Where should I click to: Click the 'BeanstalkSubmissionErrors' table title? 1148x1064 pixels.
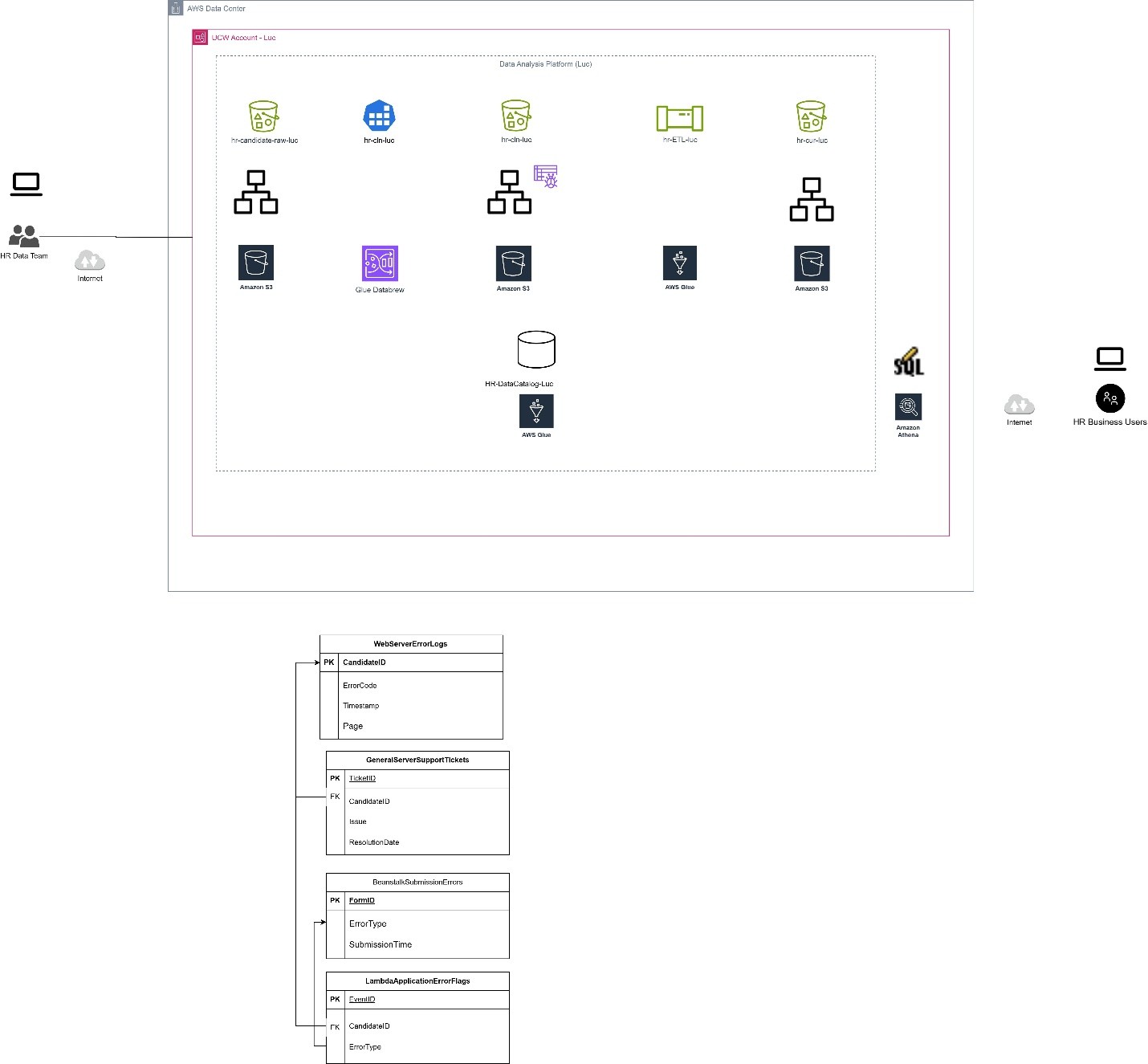tap(417, 882)
